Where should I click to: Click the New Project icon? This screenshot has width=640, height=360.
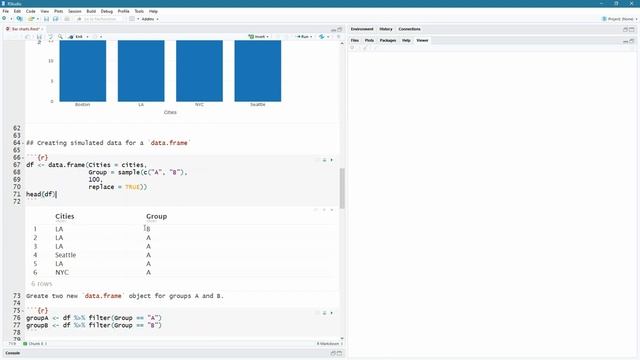pyautogui.click(x=20, y=19)
